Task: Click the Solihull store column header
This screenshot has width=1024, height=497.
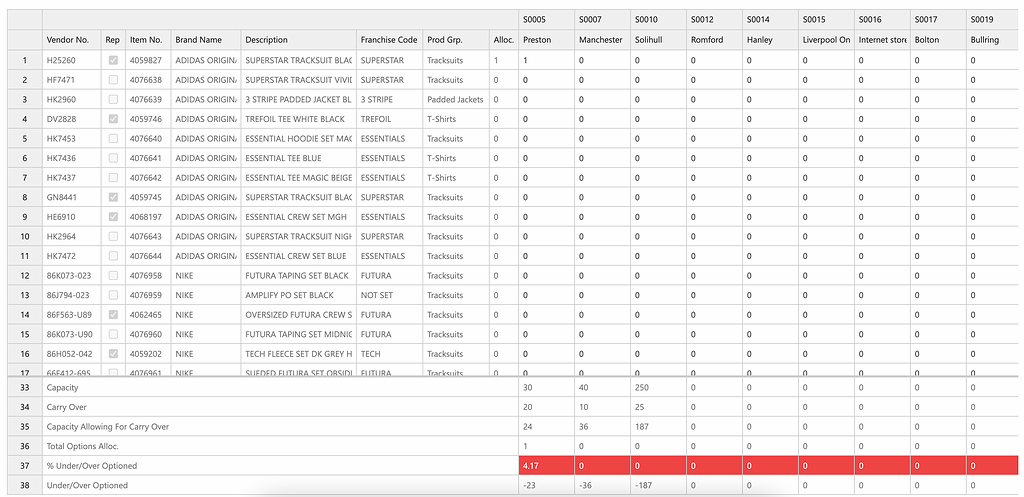Action: click(x=658, y=40)
